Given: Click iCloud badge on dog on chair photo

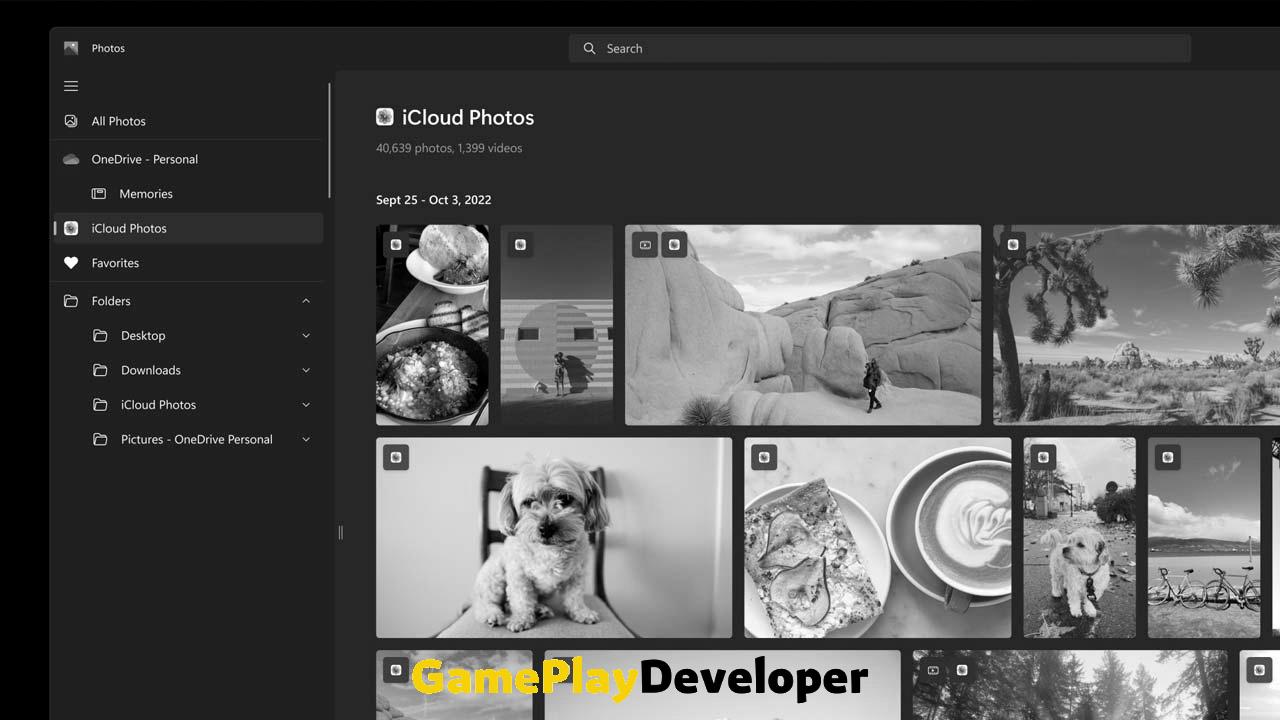Looking at the screenshot, I should coord(396,458).
